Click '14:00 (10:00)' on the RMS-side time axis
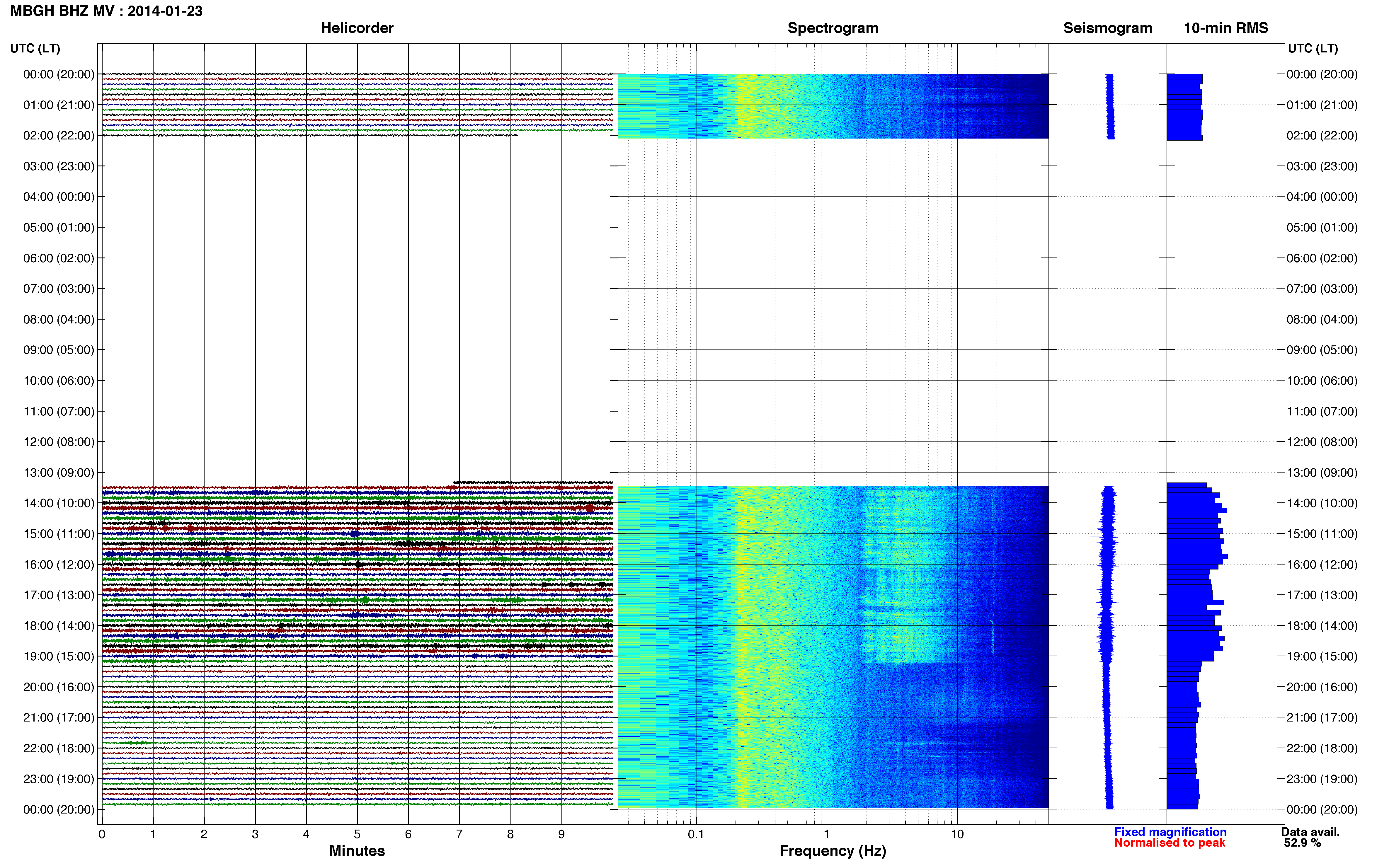Image resolution: width=1389 pixels, height=868 pixels. pos(1322,504)
